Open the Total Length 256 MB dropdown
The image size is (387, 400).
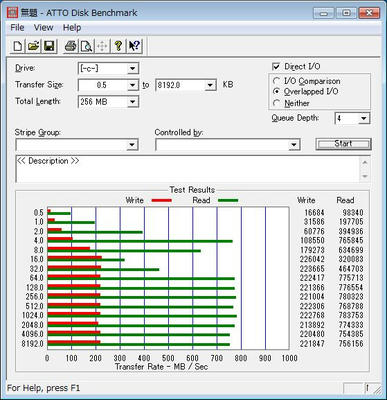(x=133, y=102)
